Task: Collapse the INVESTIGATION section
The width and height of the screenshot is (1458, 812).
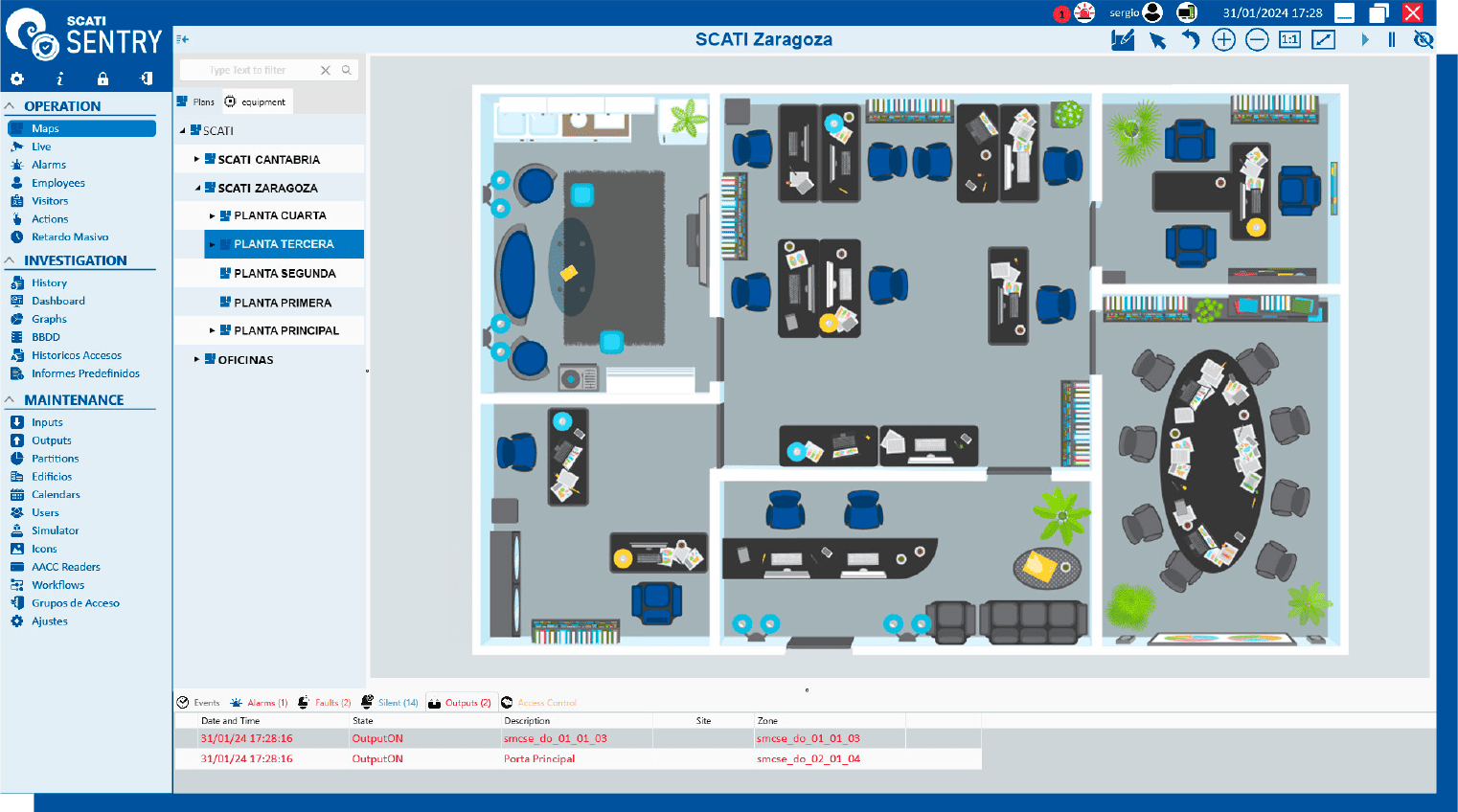Action: coord(10,260)
